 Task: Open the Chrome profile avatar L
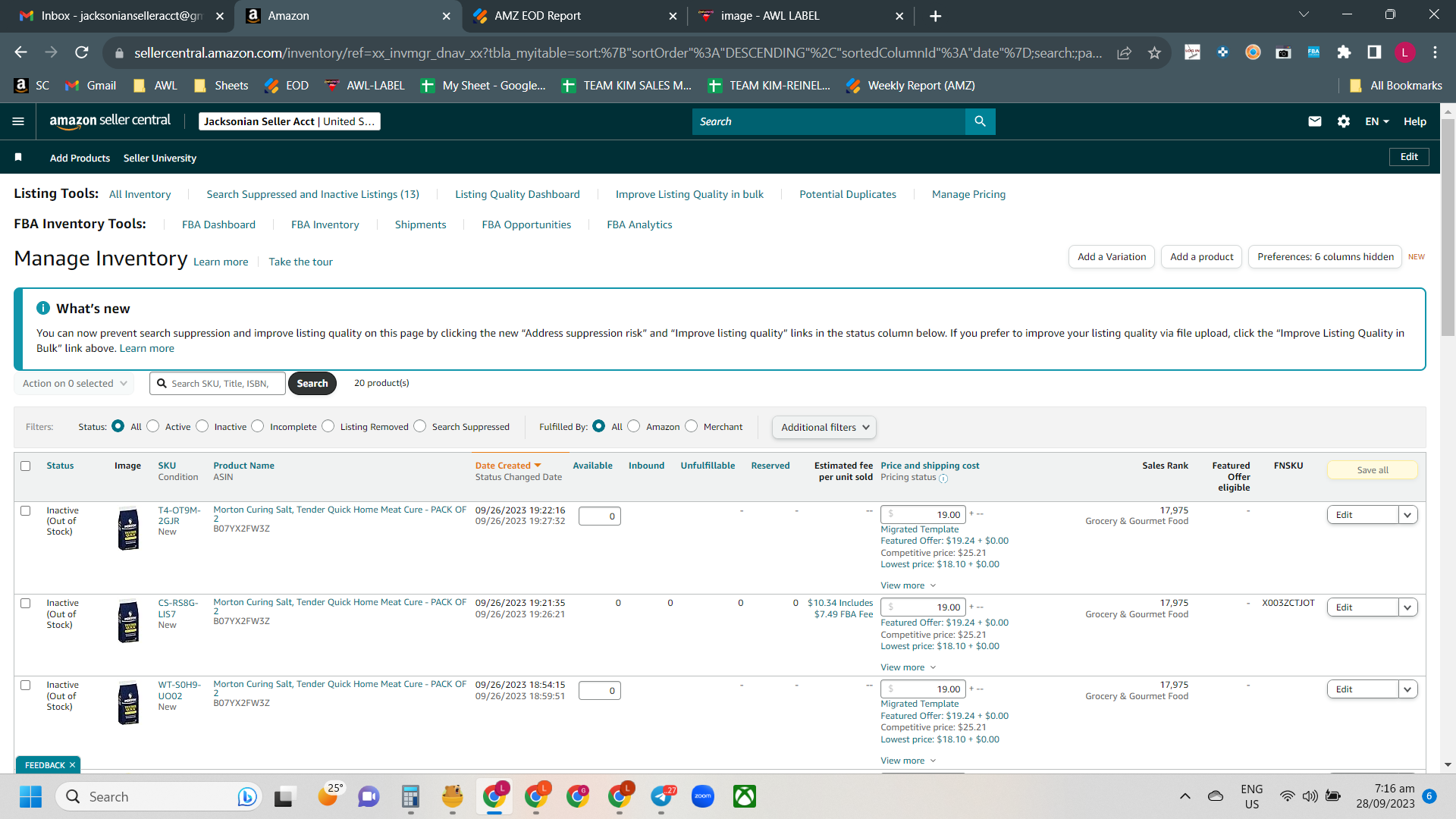1404,52
